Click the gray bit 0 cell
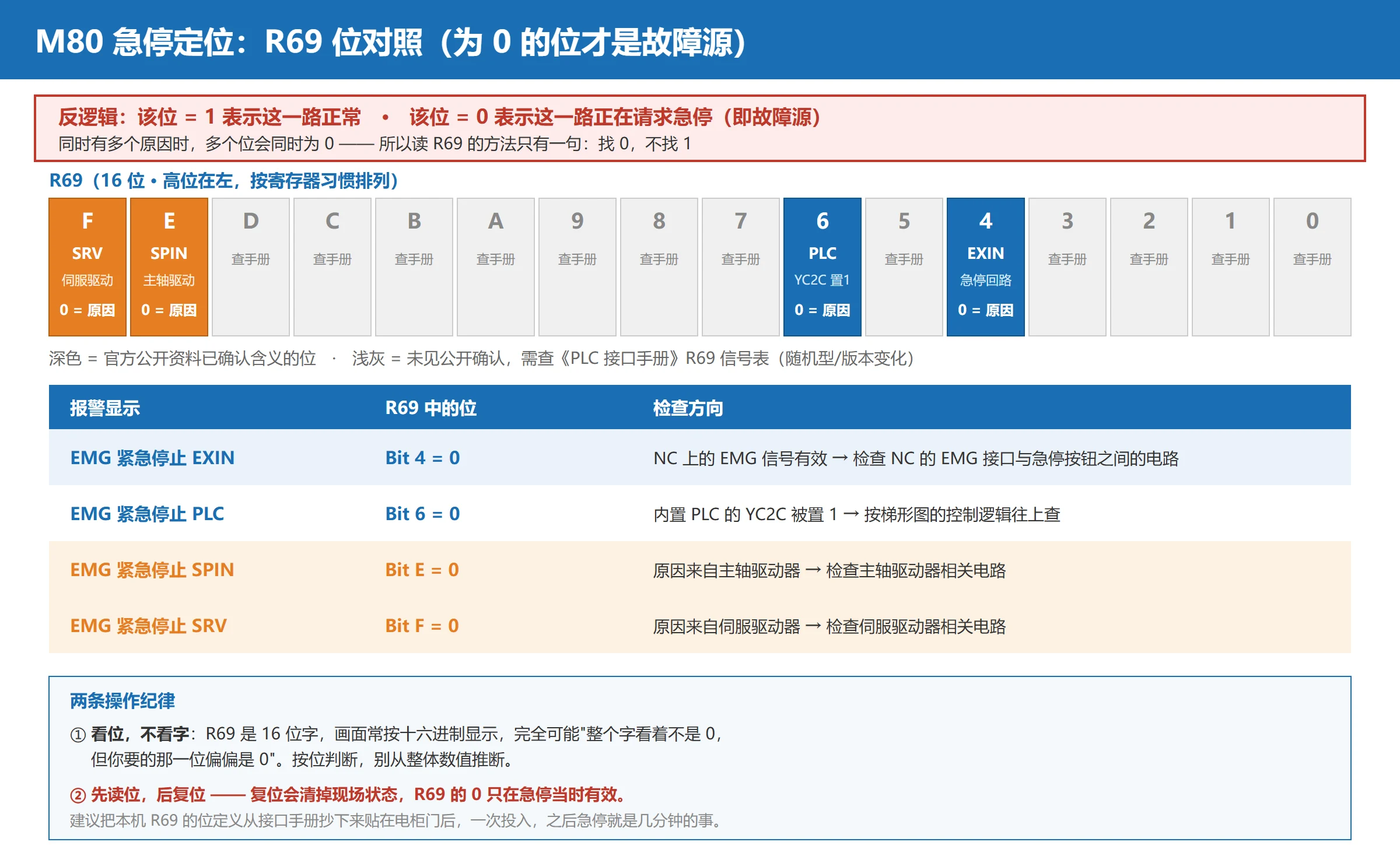Viewport: 1400px width, 863px height. coord(1312,267)
